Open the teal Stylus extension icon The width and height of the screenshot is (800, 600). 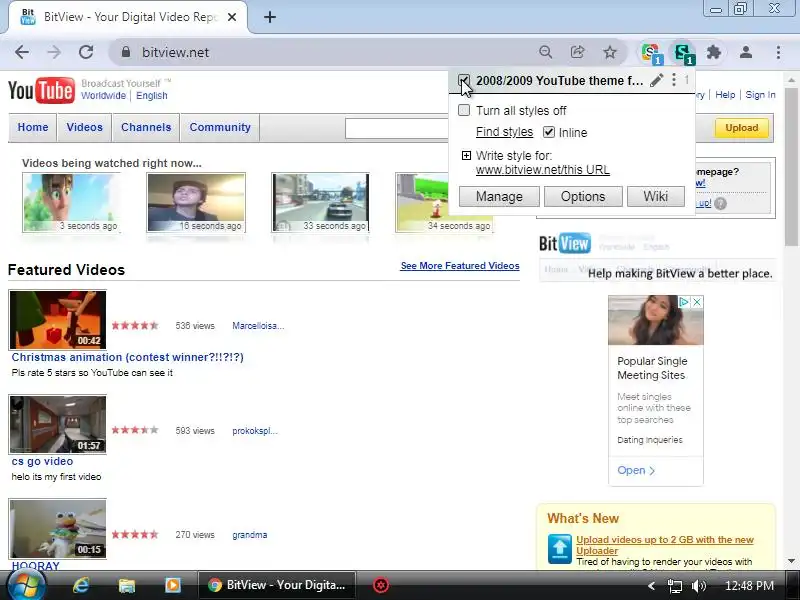coord(683,53)
